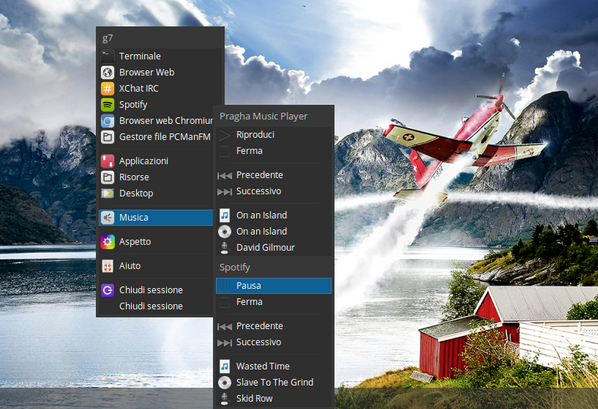Open the Desktop menu entry

point(156,193)
